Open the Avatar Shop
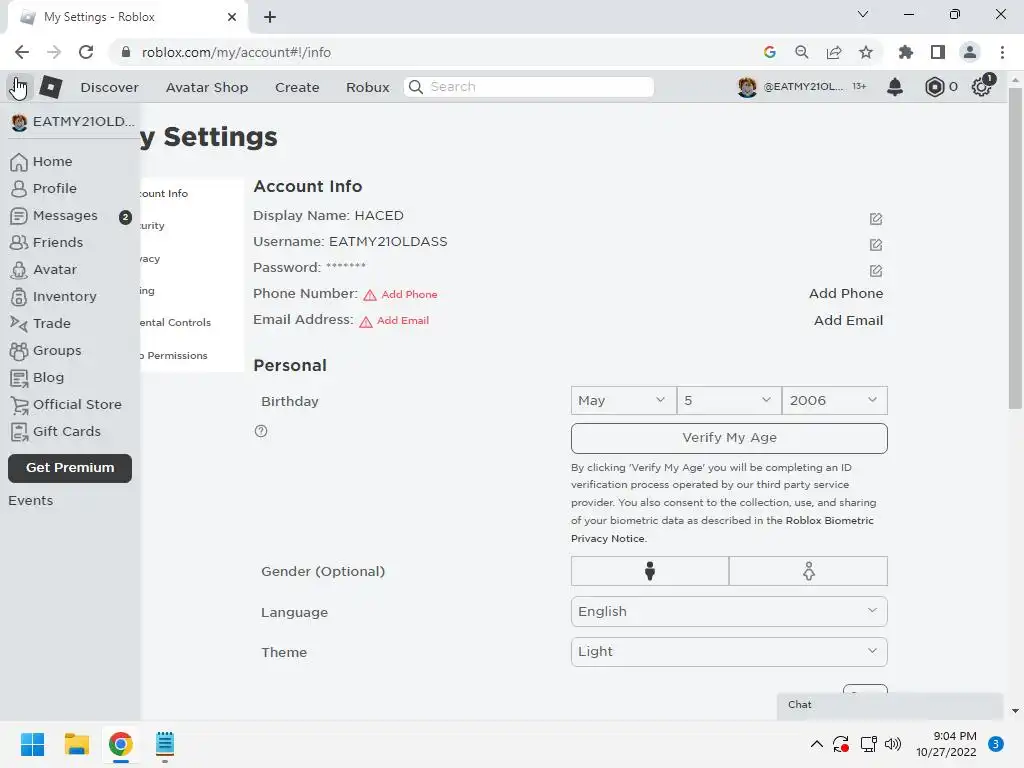Screen dimensions: 1024x768 pos(207,87)
